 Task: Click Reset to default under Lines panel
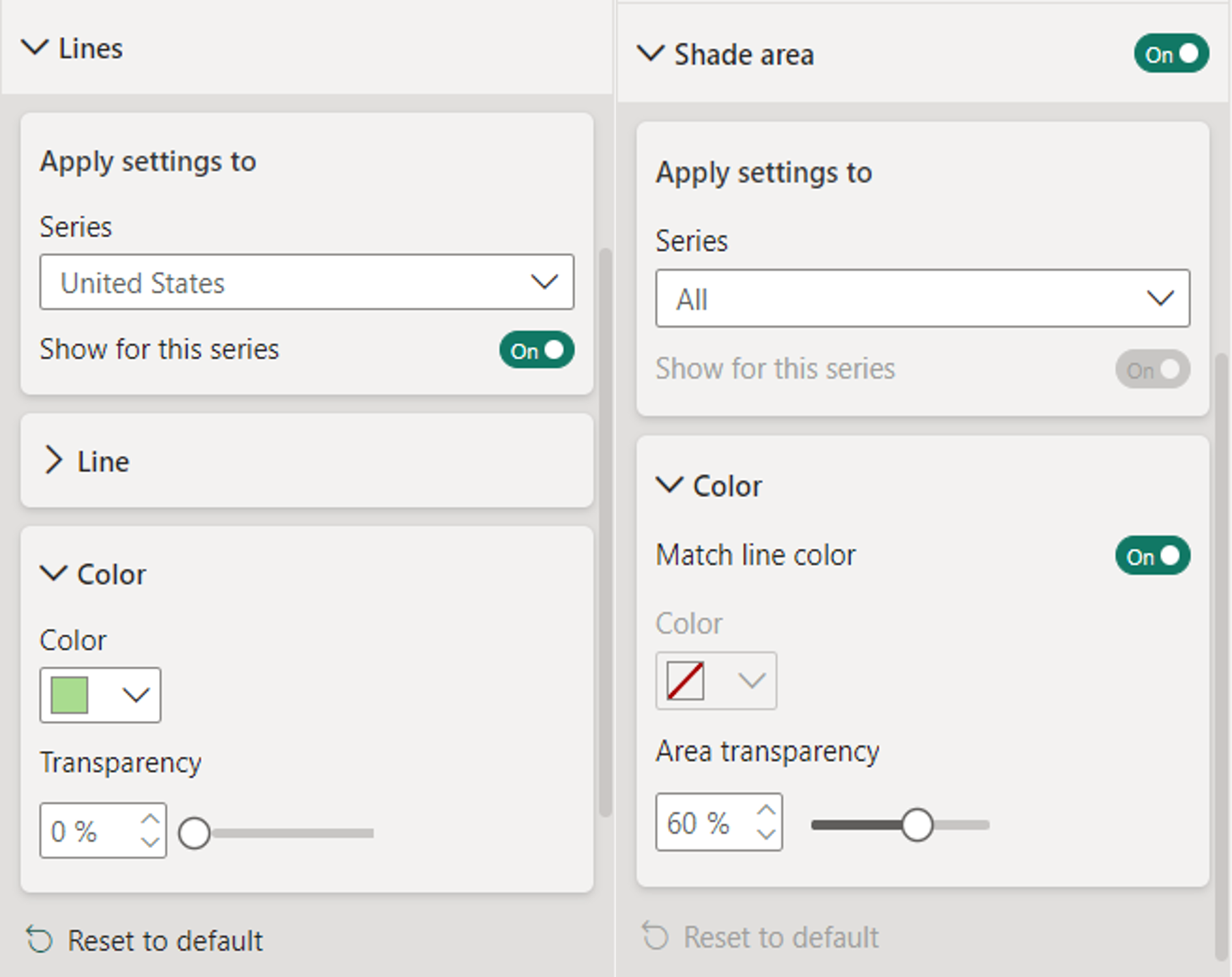pyautogui.click(x=165, y=940)
